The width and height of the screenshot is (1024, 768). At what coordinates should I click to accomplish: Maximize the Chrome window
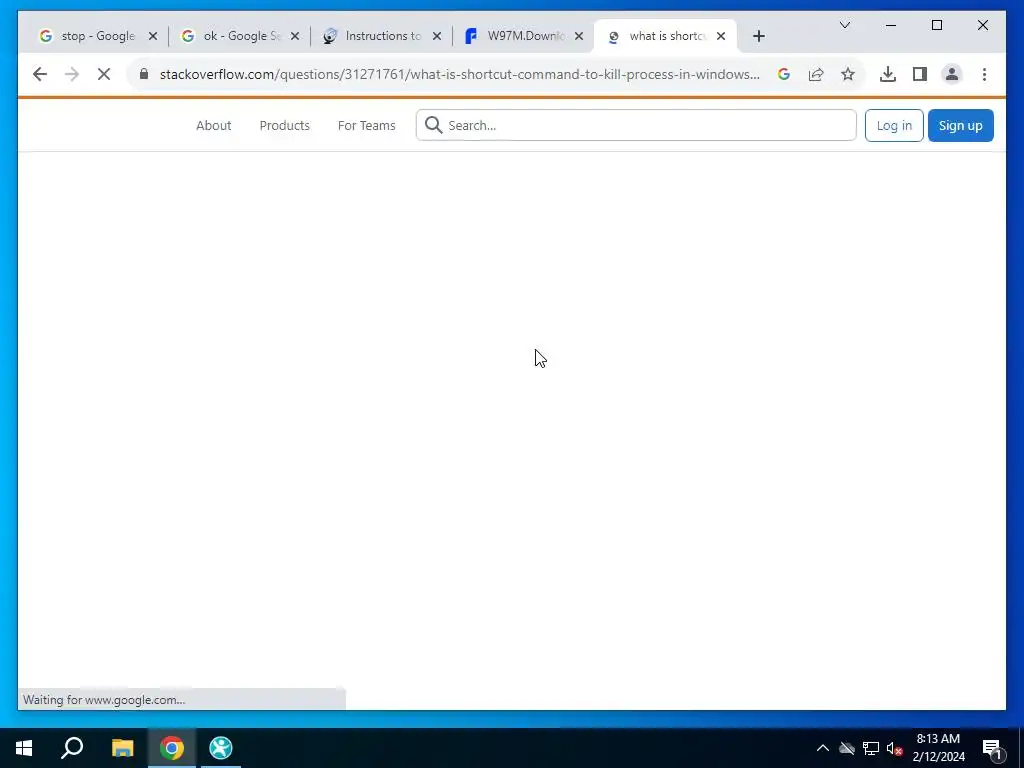(x=936, y=25)
